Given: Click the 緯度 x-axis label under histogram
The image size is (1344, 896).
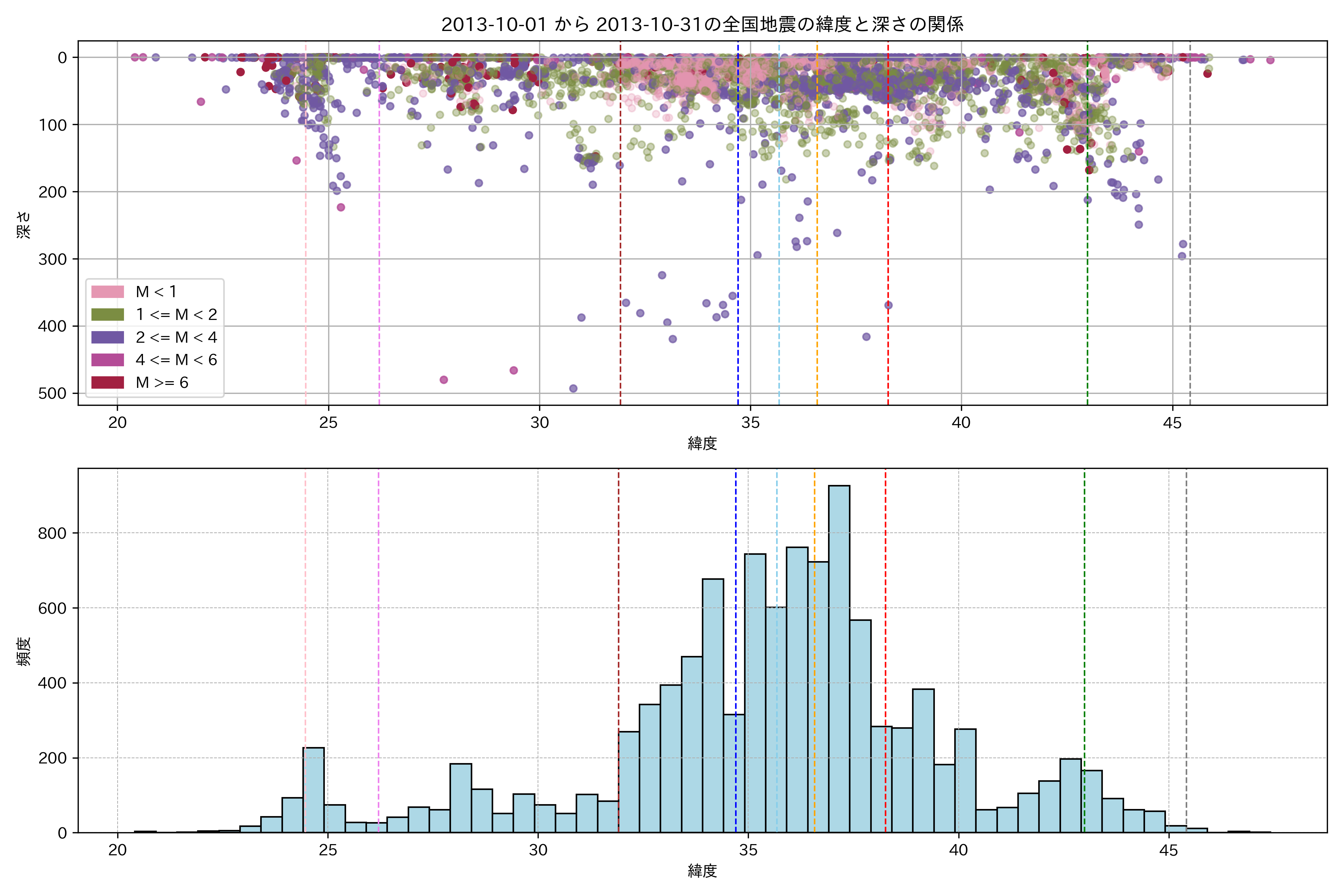Looking at the screenshot, I should tap(702, 871).
